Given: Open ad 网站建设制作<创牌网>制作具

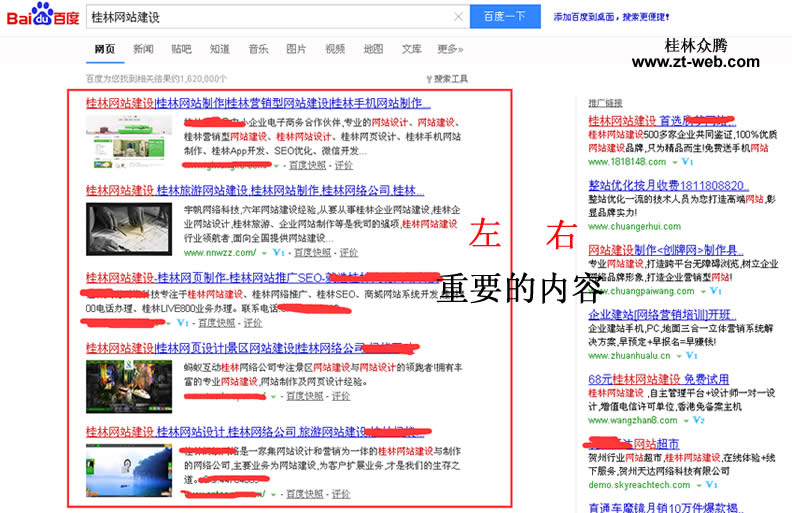Looking at the screenshot, I should point(666,250).
